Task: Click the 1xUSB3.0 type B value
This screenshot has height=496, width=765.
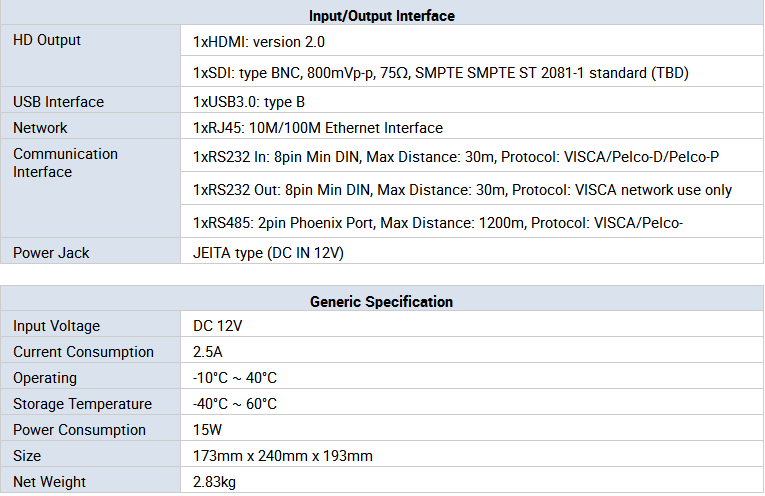Action: (249, 102)
